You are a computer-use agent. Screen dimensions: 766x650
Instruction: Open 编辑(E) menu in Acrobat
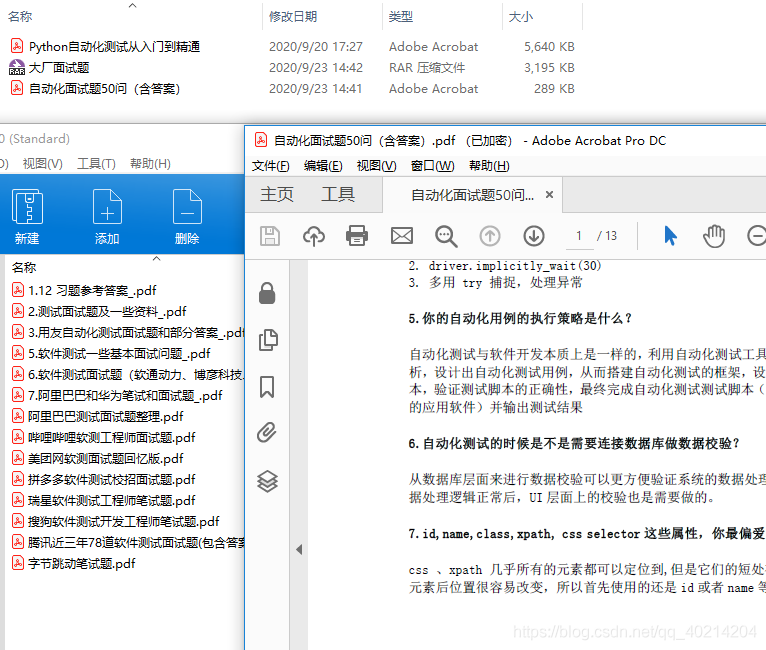(x=323, y=166)
